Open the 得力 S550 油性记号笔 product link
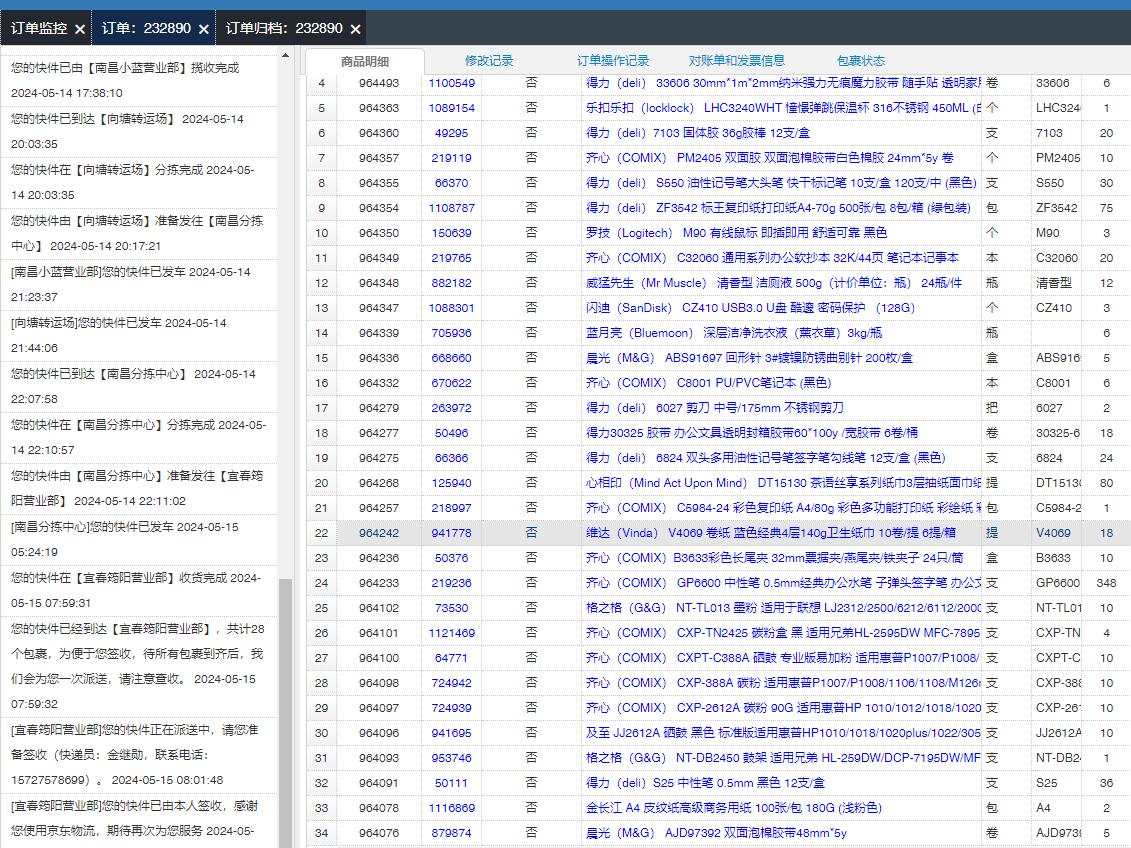This screenshot has height=848, width=1131. [x=781, y=183]
